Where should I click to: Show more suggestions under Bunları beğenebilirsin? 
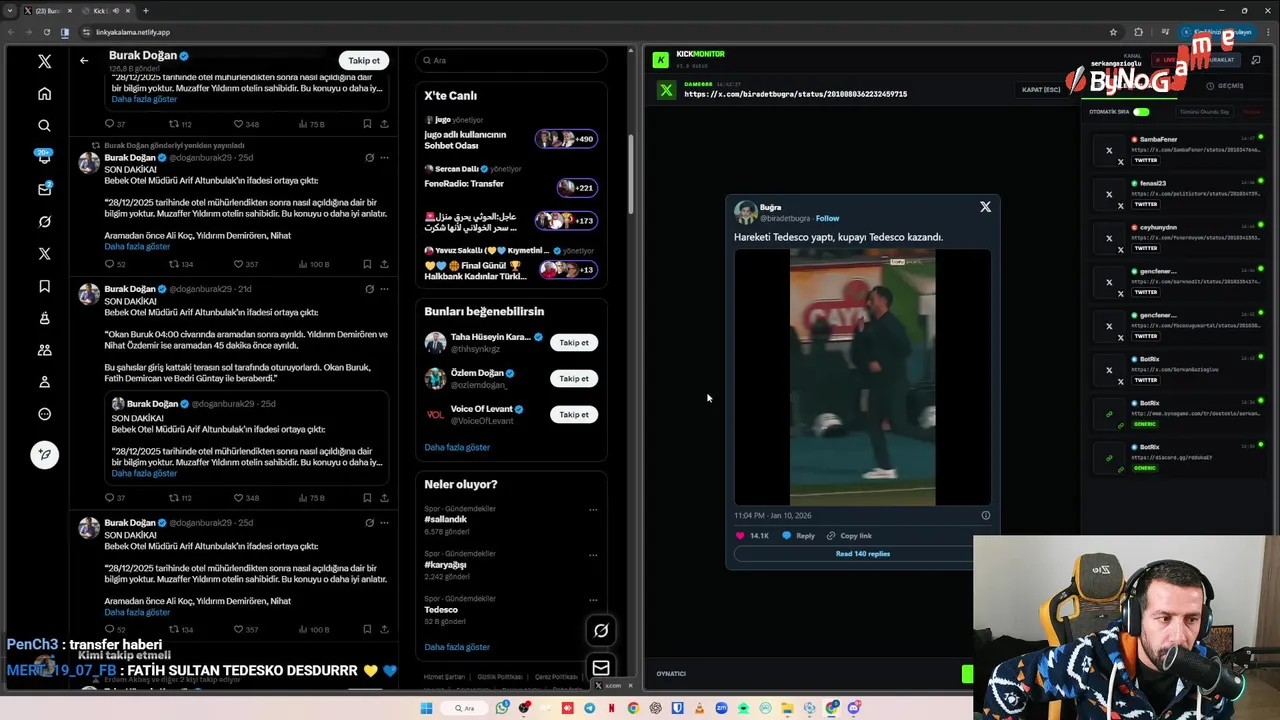point(457,447)
